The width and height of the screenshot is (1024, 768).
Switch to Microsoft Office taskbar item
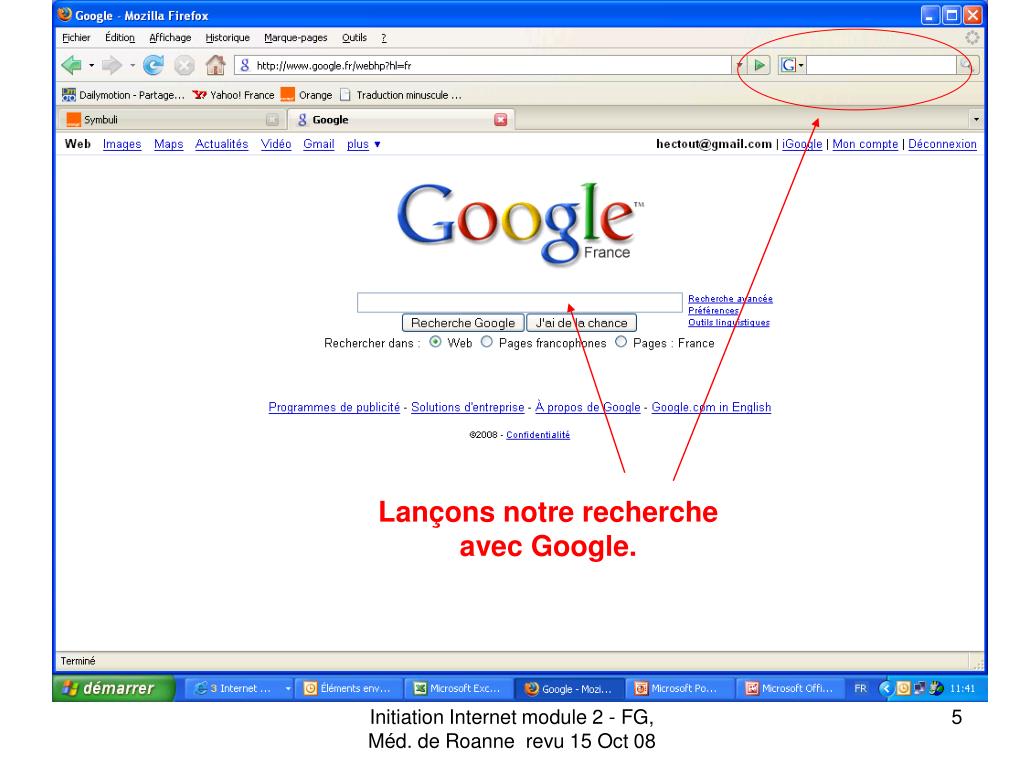[x=789, y=688]
